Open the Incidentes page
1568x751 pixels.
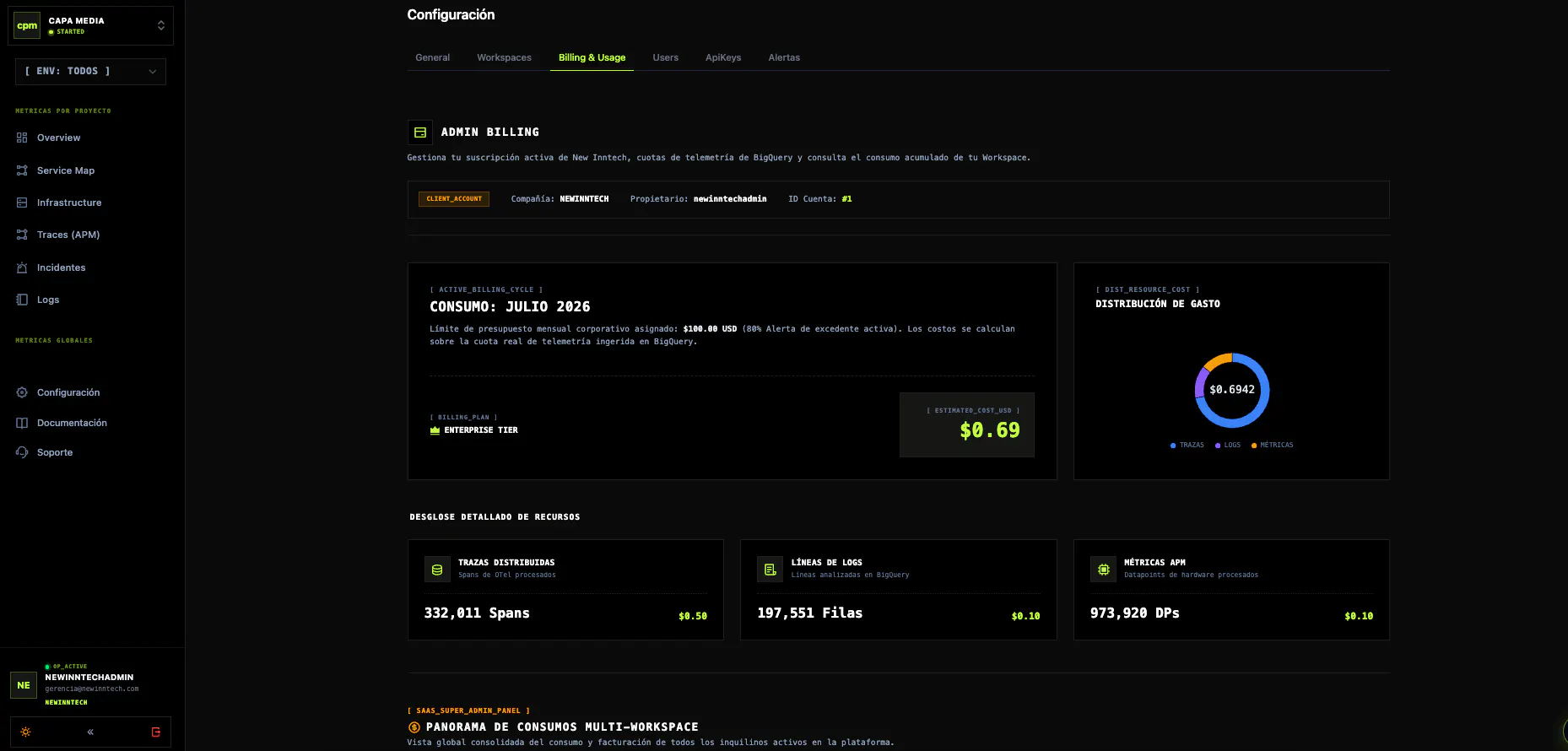[62, 267]
